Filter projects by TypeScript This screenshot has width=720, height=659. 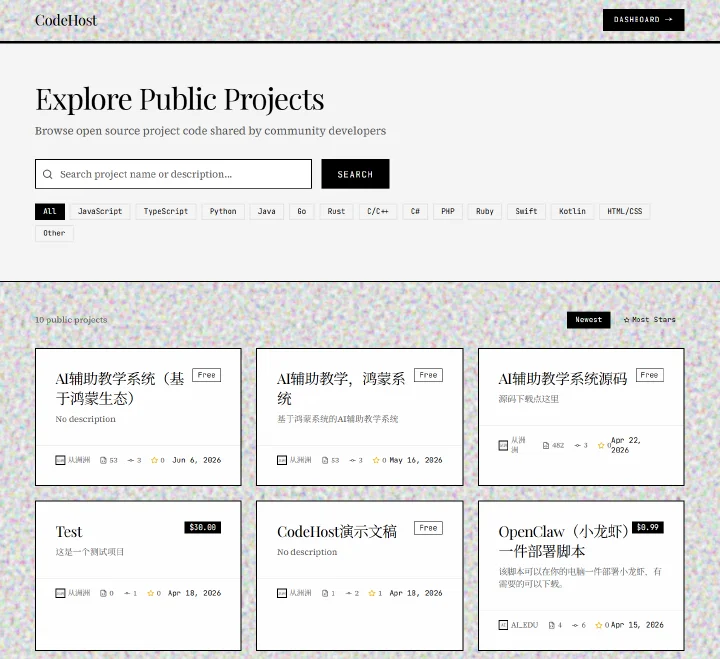coord(166,211)
